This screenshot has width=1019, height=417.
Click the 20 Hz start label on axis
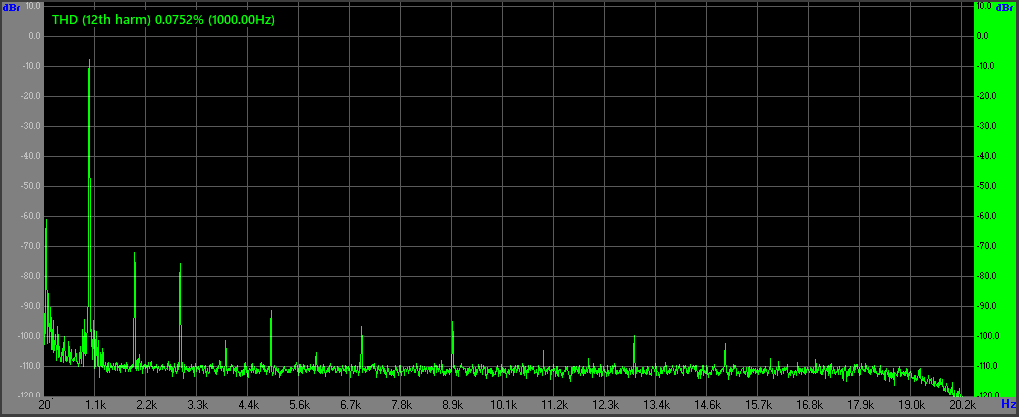click(45, 405)
